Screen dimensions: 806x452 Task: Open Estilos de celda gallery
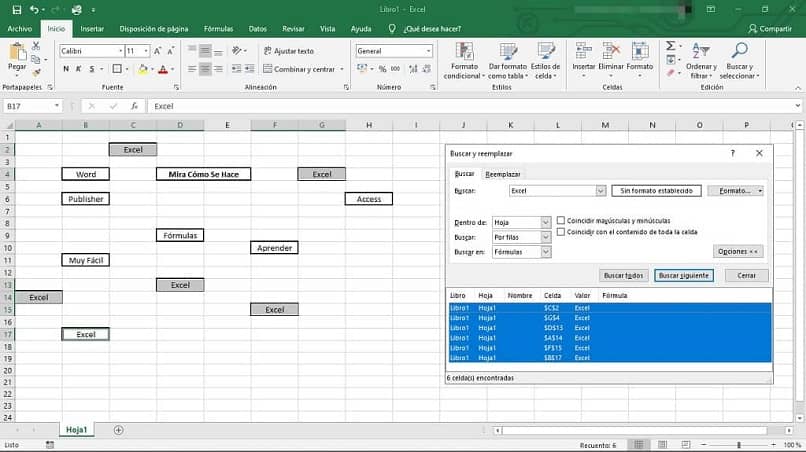click(545, 61)
